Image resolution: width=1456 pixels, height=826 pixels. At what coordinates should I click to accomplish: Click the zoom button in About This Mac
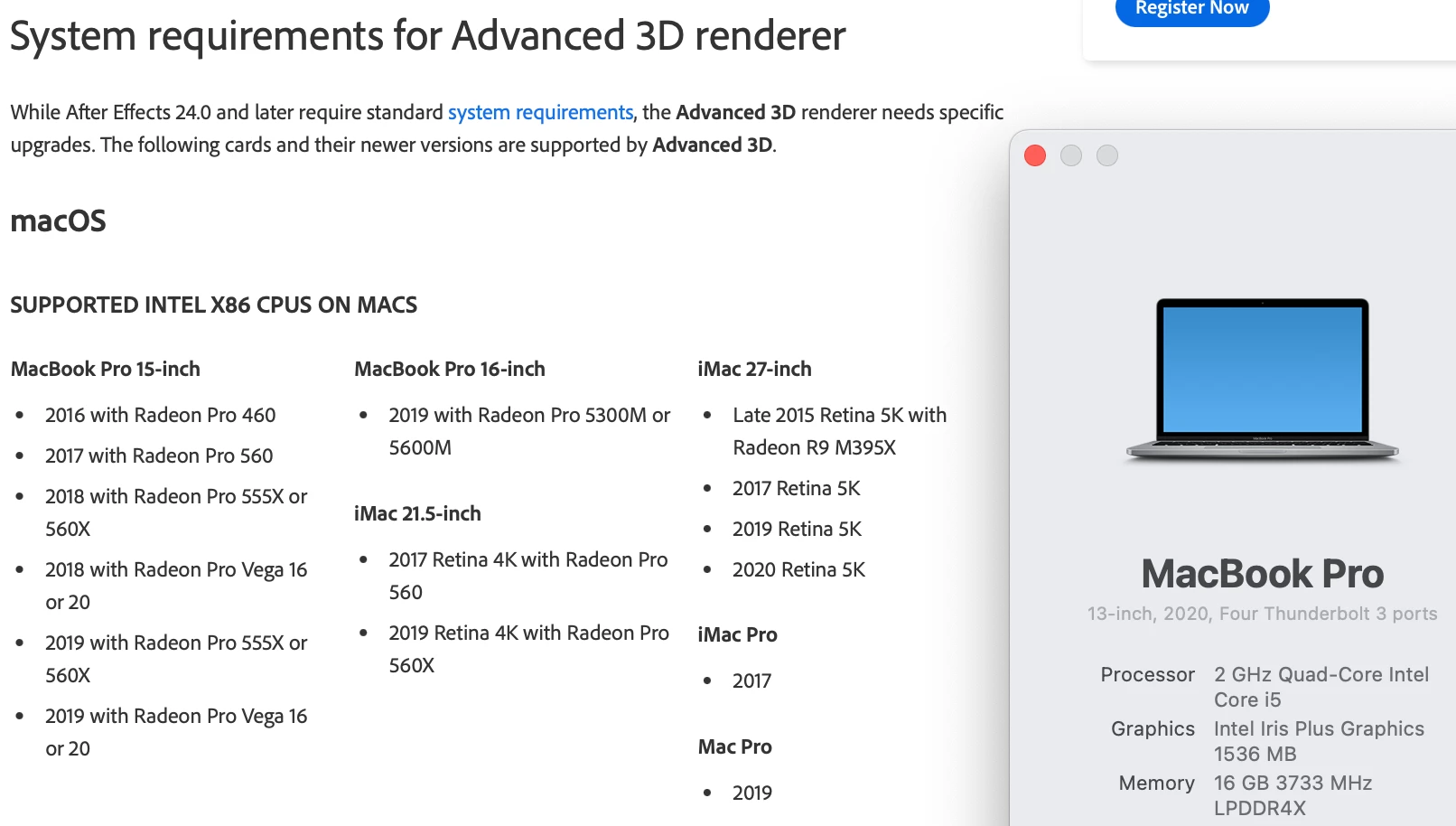tap(1107, 155)
